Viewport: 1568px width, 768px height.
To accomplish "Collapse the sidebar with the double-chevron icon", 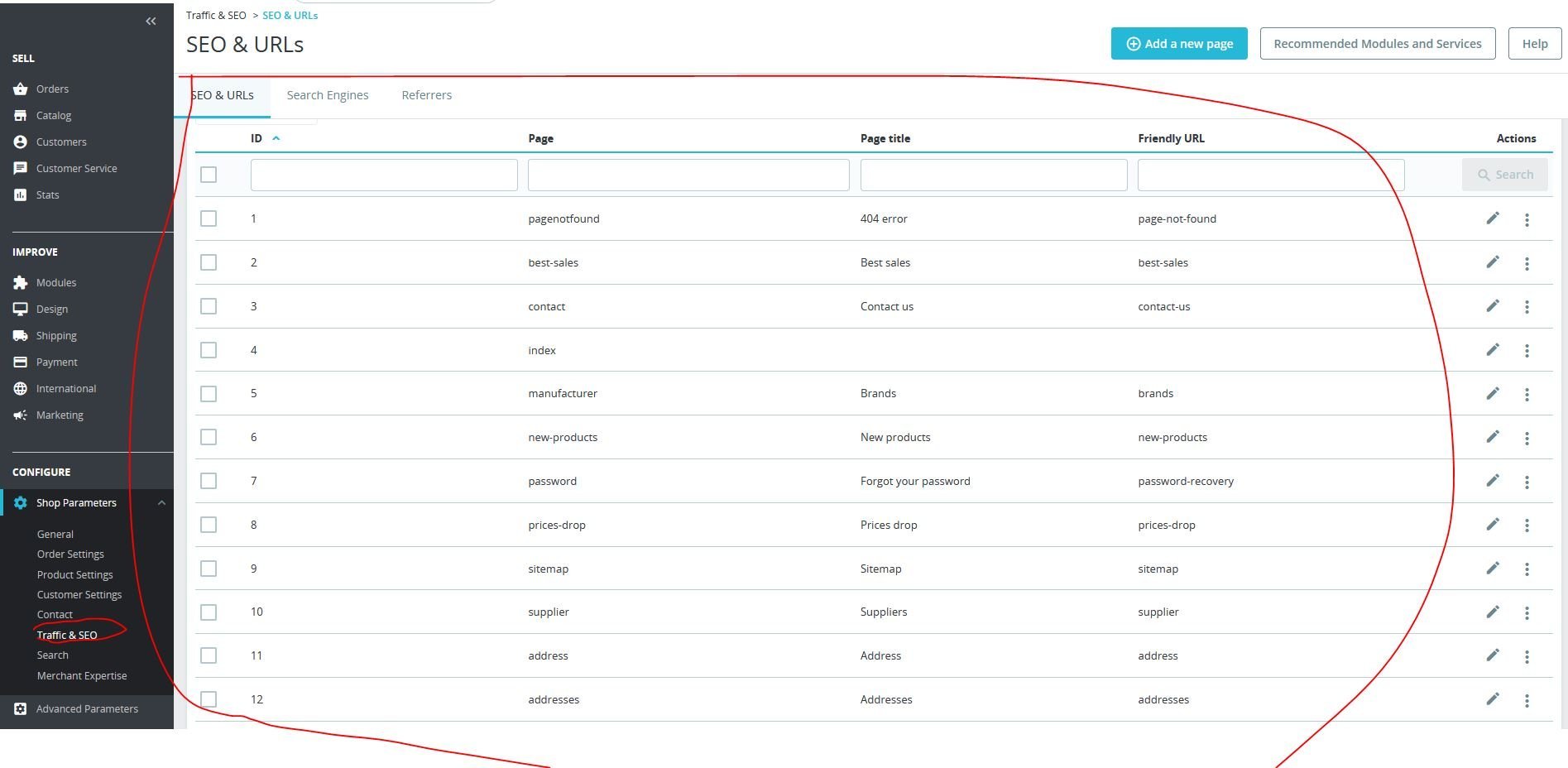I will click(x=151, y=22).
